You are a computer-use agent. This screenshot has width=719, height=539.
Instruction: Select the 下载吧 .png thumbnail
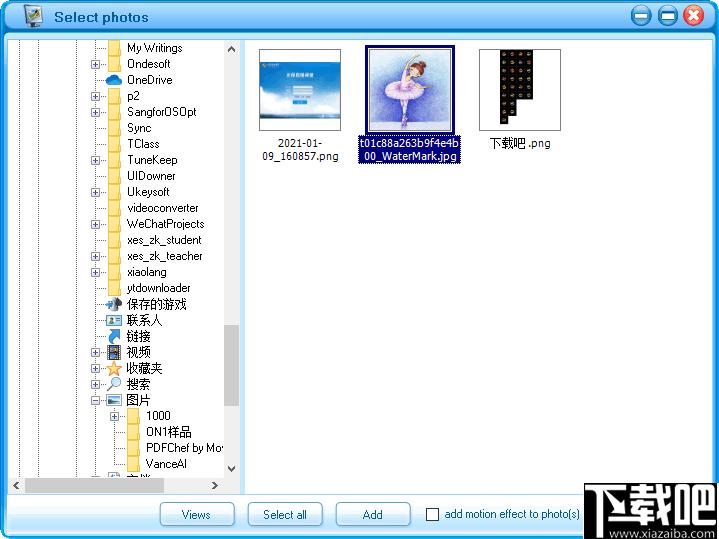[520, 90]
